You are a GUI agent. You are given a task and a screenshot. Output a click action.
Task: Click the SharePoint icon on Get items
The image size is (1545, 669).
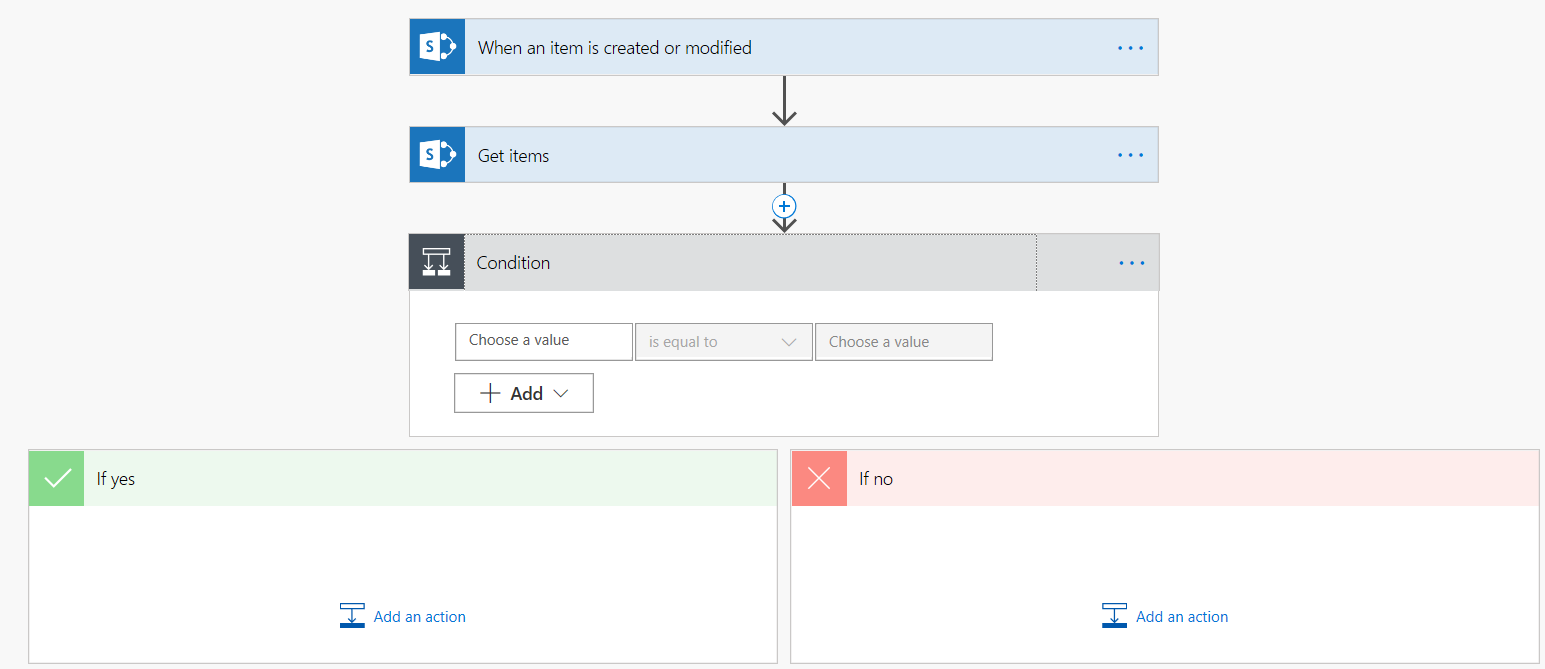point(436,154)
